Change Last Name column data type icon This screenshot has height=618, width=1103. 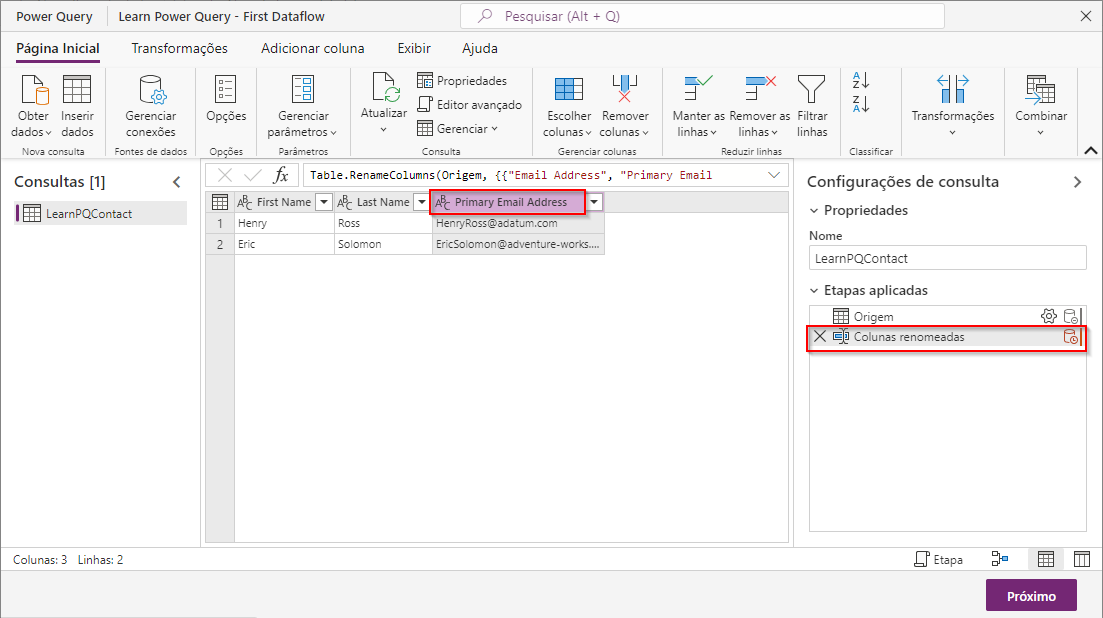click(345, 202)
